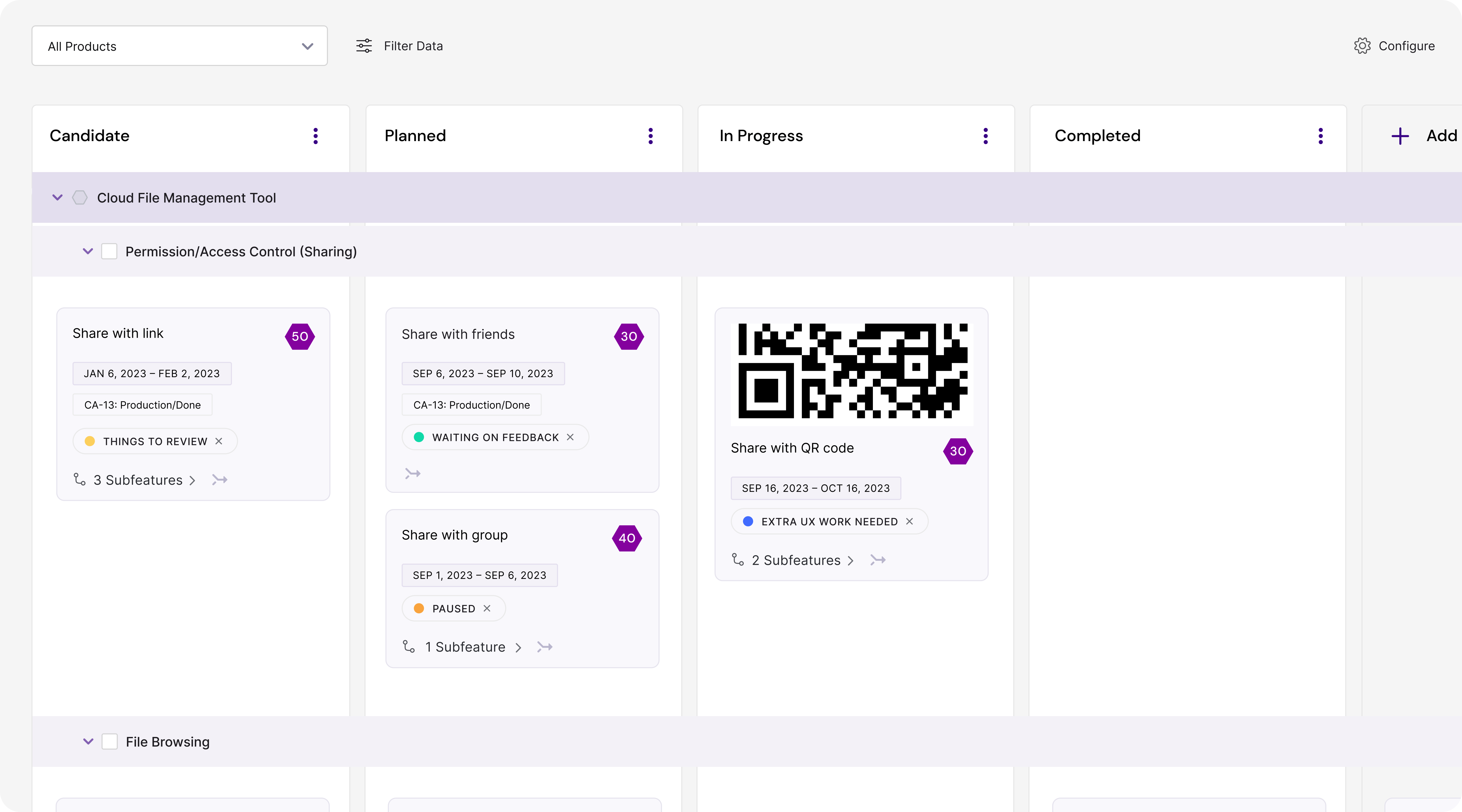Remove the PAUSED tag with its X

[x=487, y=608]
